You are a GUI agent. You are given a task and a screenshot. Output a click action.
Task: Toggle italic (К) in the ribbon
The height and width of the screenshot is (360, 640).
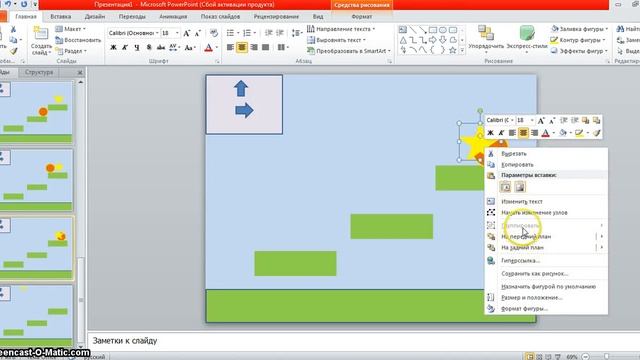click(125, 47)
